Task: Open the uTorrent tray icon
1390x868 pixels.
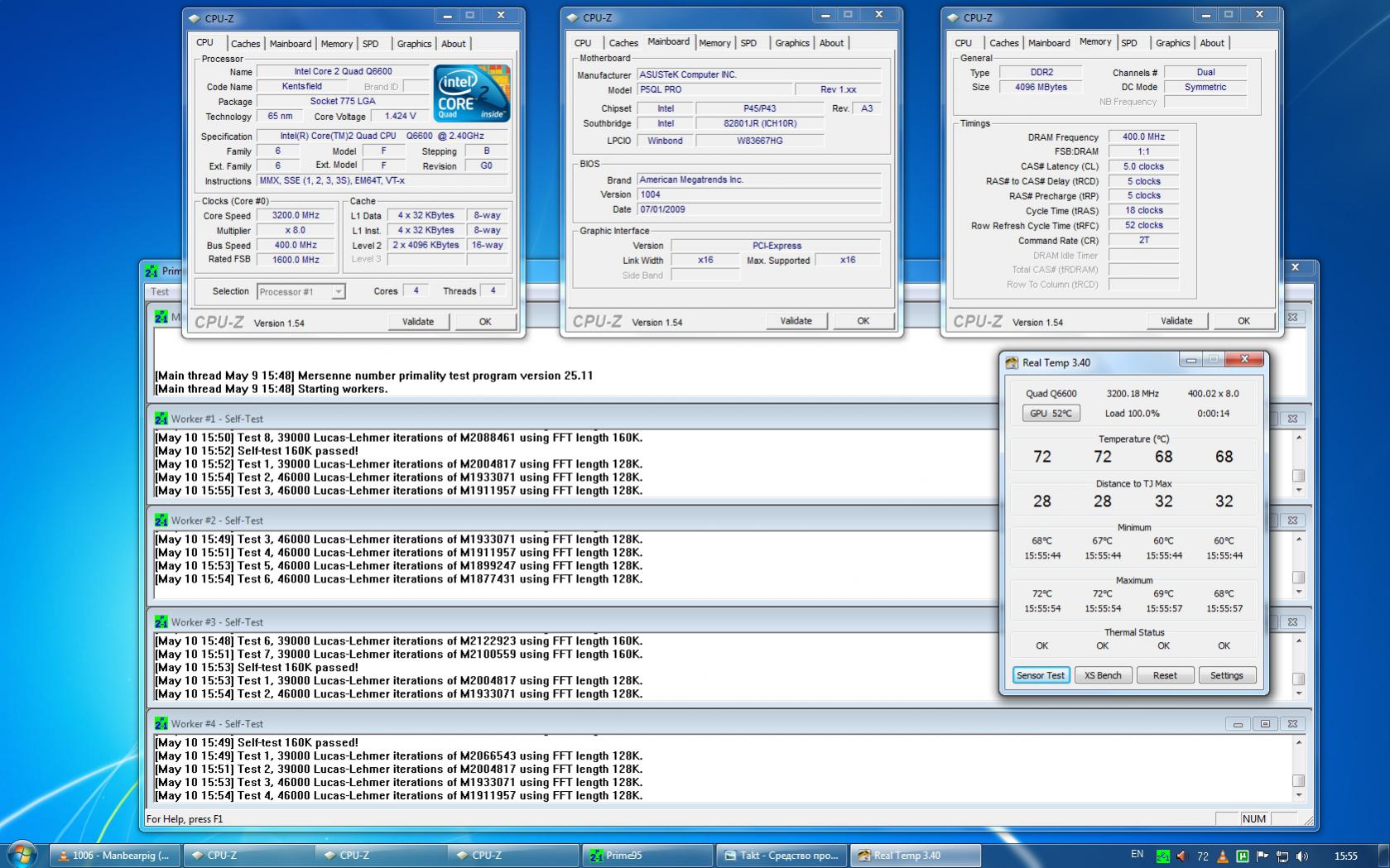Action: click(x=1243, y=856)
